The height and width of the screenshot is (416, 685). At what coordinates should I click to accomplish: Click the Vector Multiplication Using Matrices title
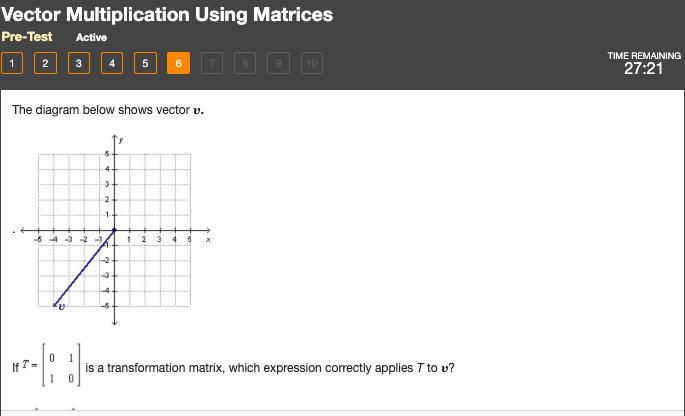point(167,15)
